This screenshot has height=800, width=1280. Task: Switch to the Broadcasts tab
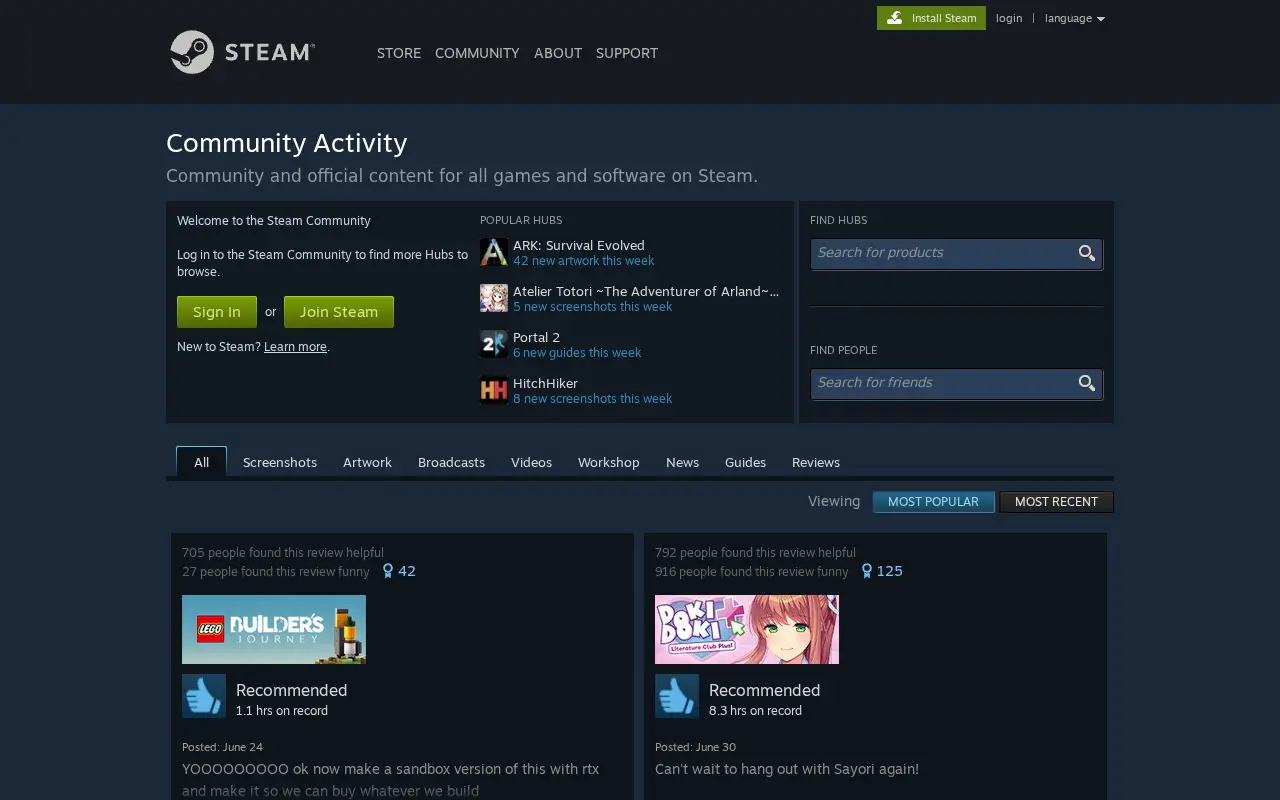pos(451,462)
